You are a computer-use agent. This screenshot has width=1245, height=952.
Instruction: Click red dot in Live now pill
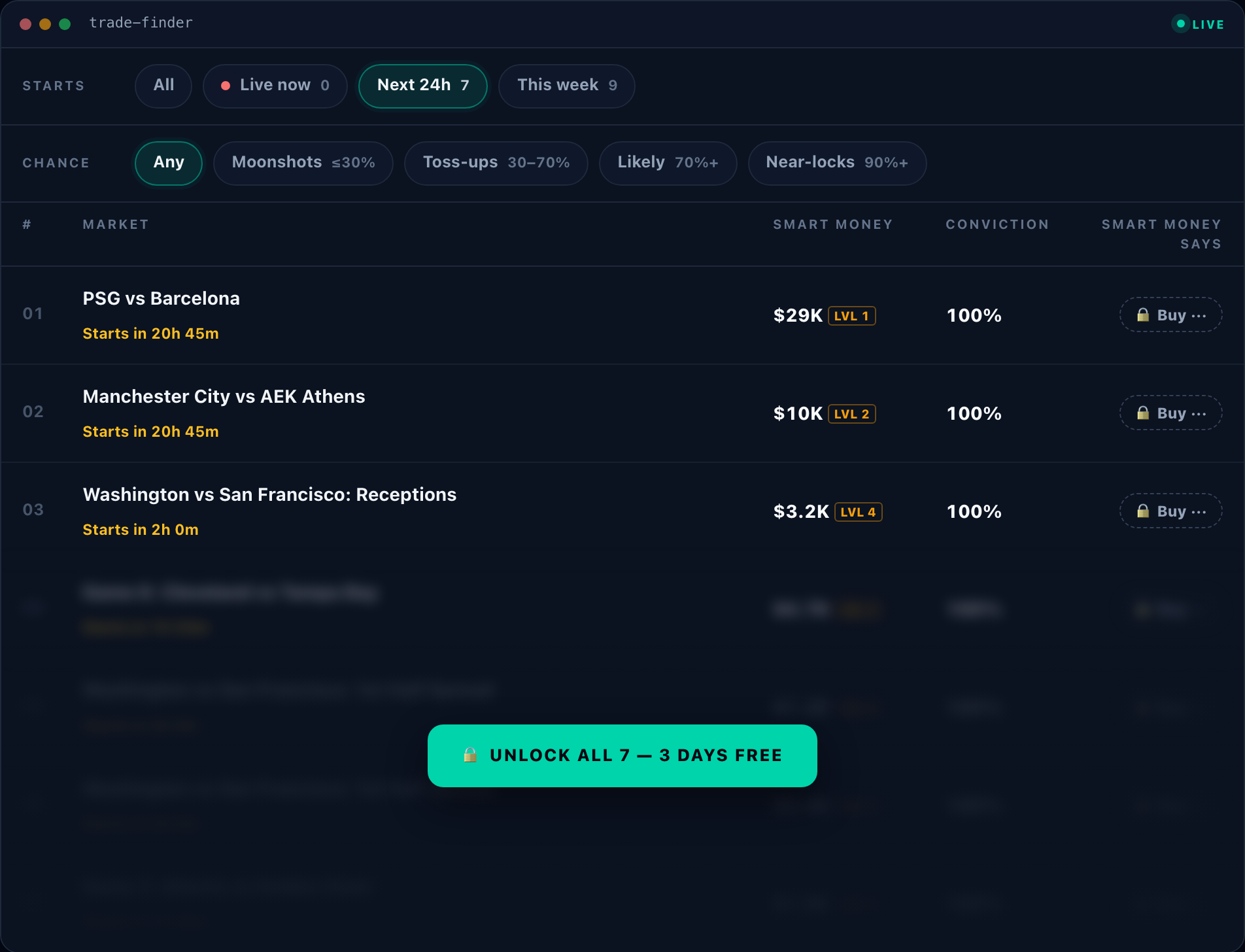pyautogui.click(x=226, y=86)
